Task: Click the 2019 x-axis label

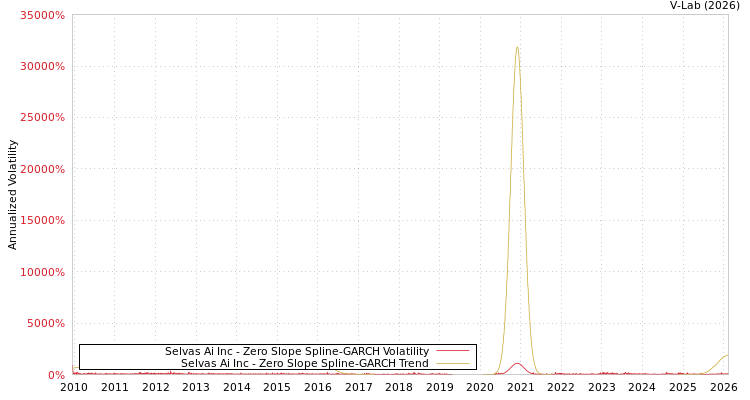Action: click(x=440, y=388)
